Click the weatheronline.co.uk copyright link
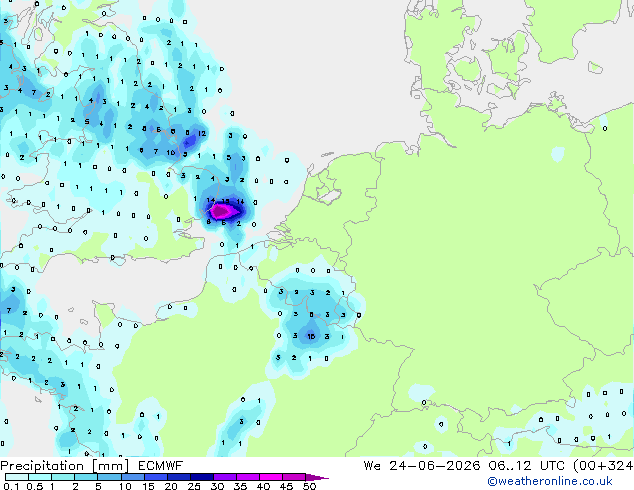Screen dimensions: 634x490 coord(550,481)
